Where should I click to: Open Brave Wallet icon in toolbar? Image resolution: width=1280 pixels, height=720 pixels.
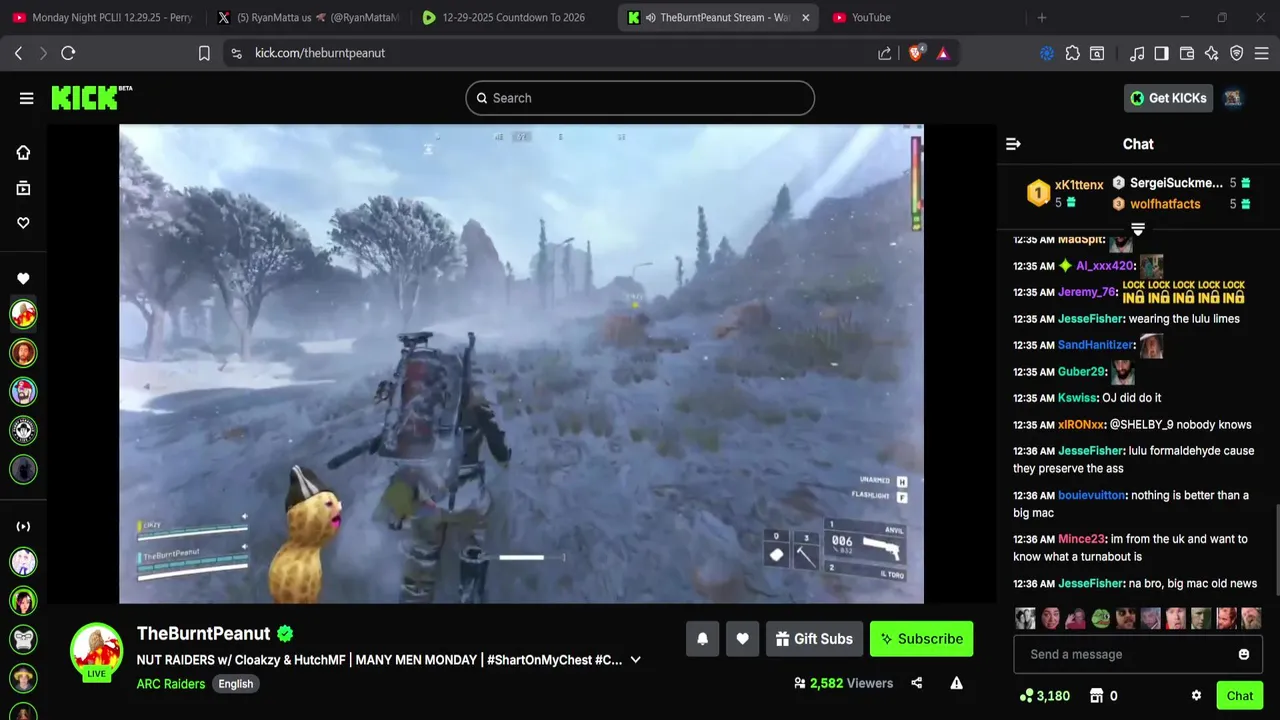coord(1187,53)
